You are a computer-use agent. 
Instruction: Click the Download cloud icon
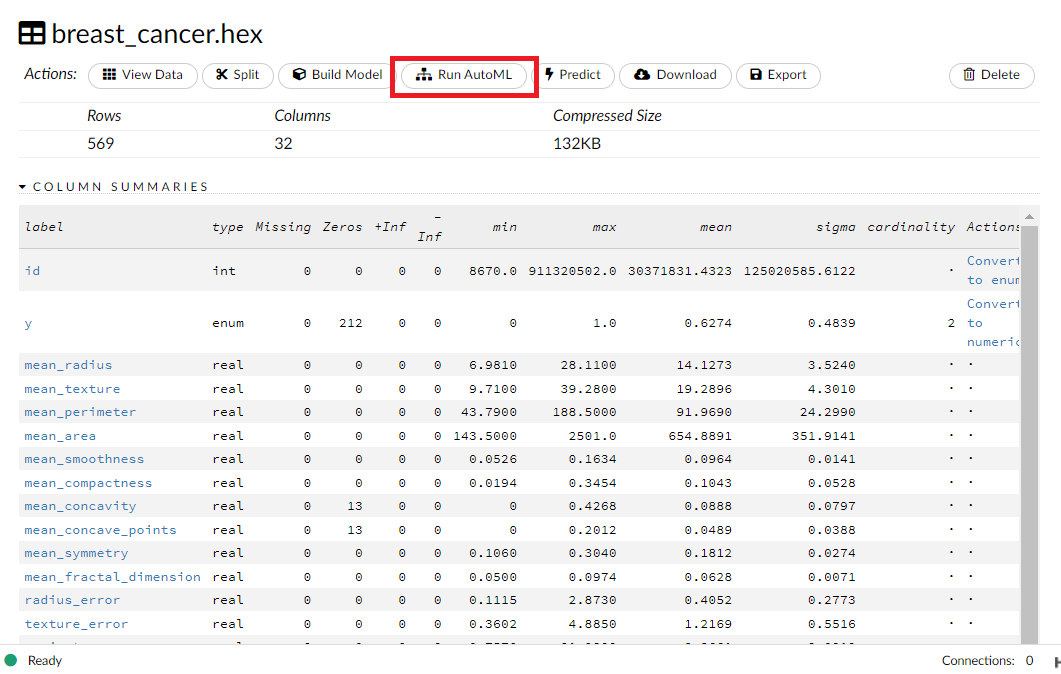point(642,75)
